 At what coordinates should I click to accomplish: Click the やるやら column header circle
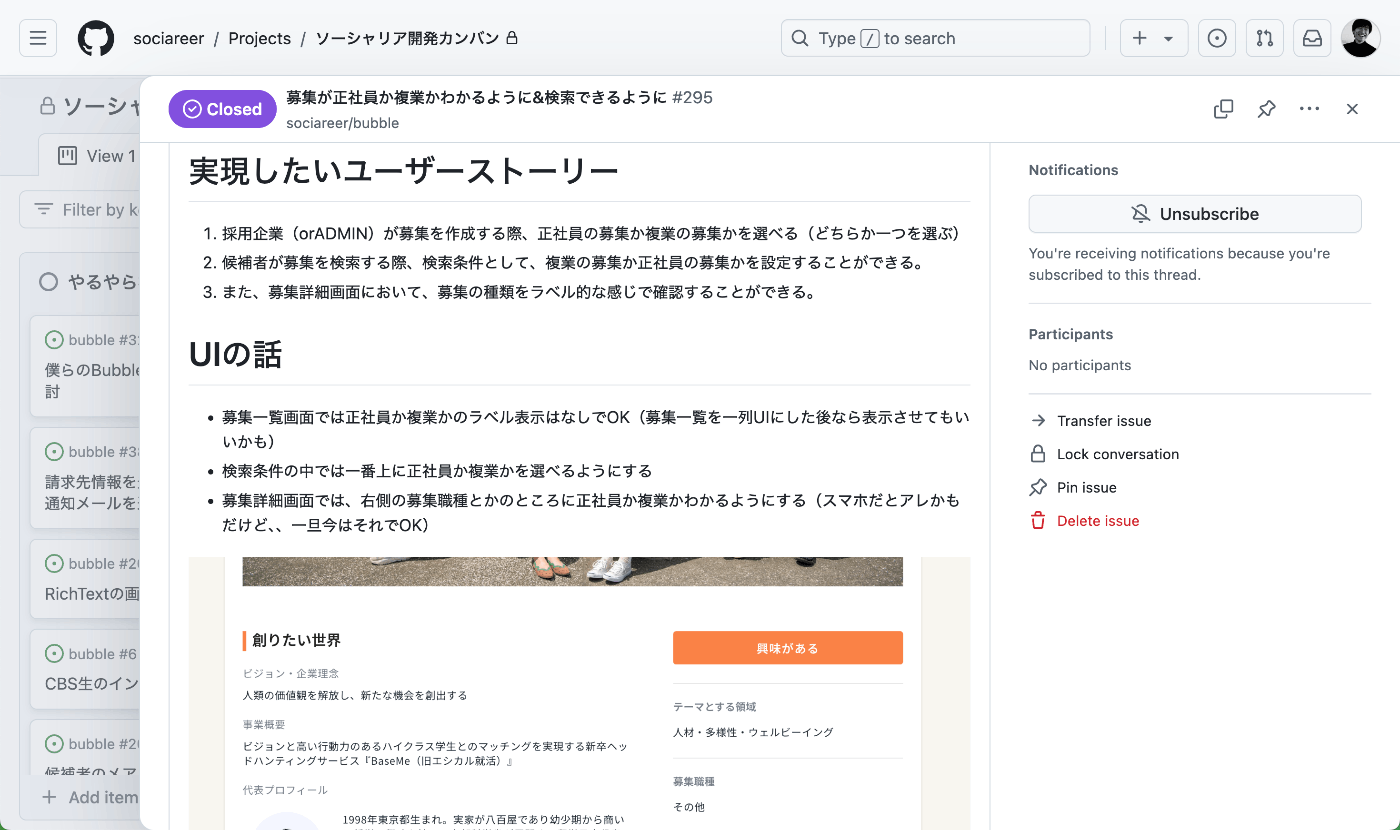tap(48, 282)
